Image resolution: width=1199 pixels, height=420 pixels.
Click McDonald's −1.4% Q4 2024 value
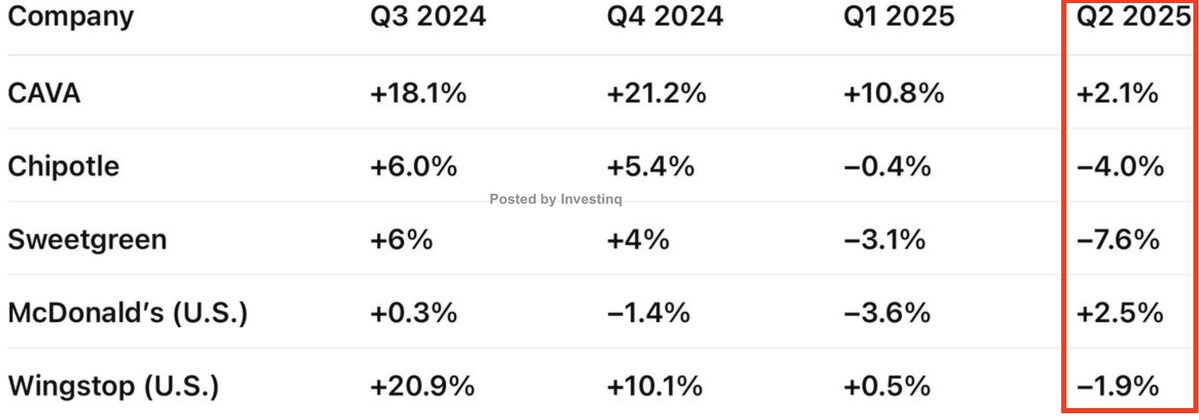[648, 314]
